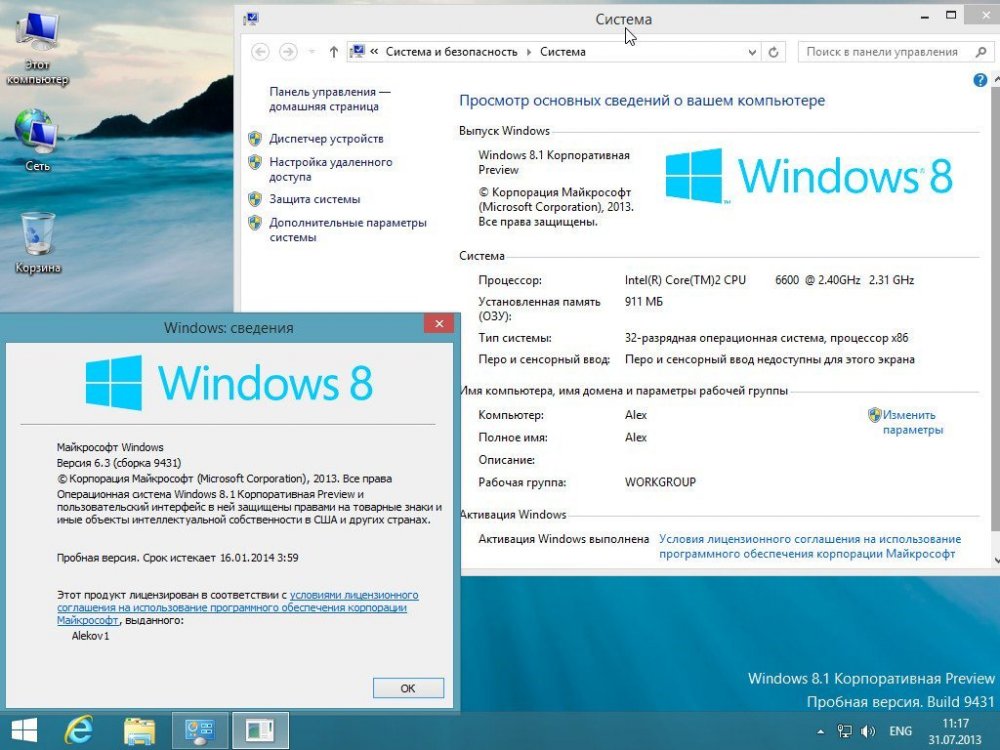Expand arrow after Система и безопасность breadcrumb
Viewport: 1000px width, 750px height.
(529, 52)
